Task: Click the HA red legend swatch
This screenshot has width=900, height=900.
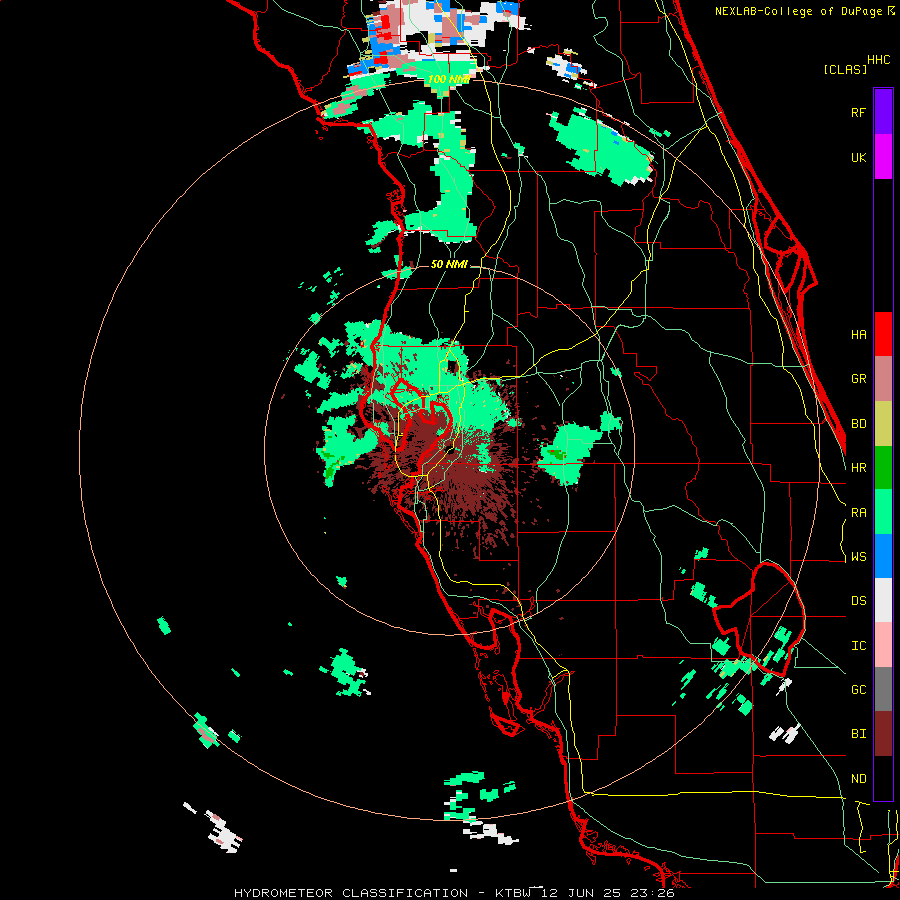Action: pyautogui.click(x=883, y=334)
